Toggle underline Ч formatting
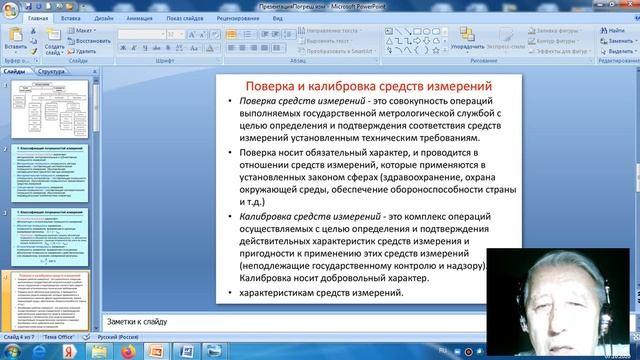 click(x=145, y=48)
